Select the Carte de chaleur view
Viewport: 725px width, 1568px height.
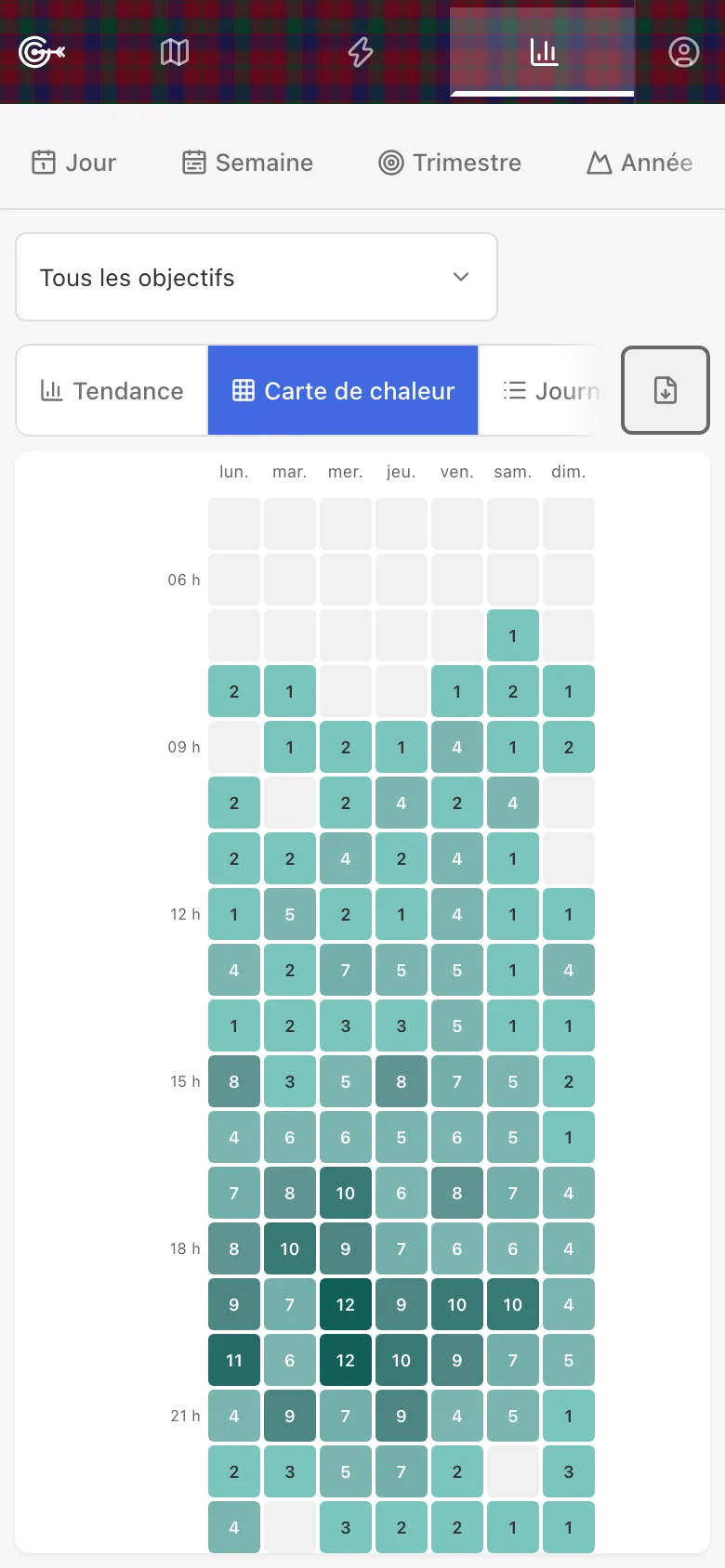pos(343,390)
